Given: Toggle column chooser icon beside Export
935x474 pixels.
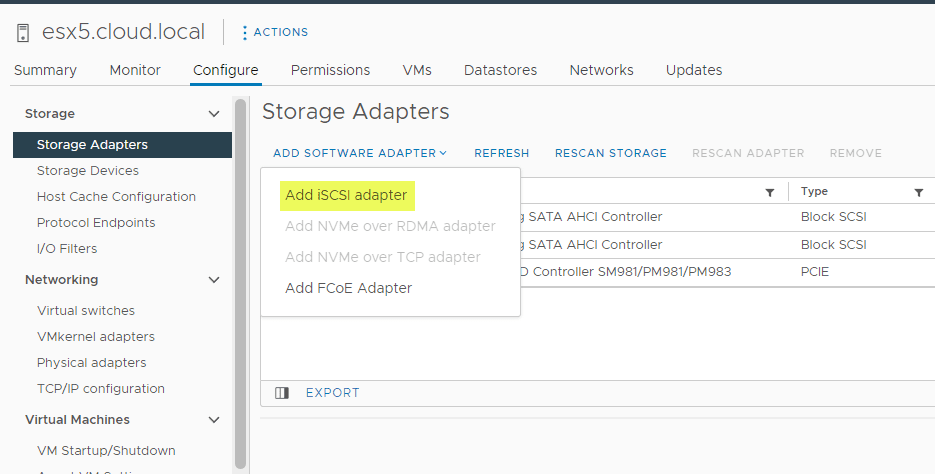Looking at the screenshot, I should [x=282, y=393].
